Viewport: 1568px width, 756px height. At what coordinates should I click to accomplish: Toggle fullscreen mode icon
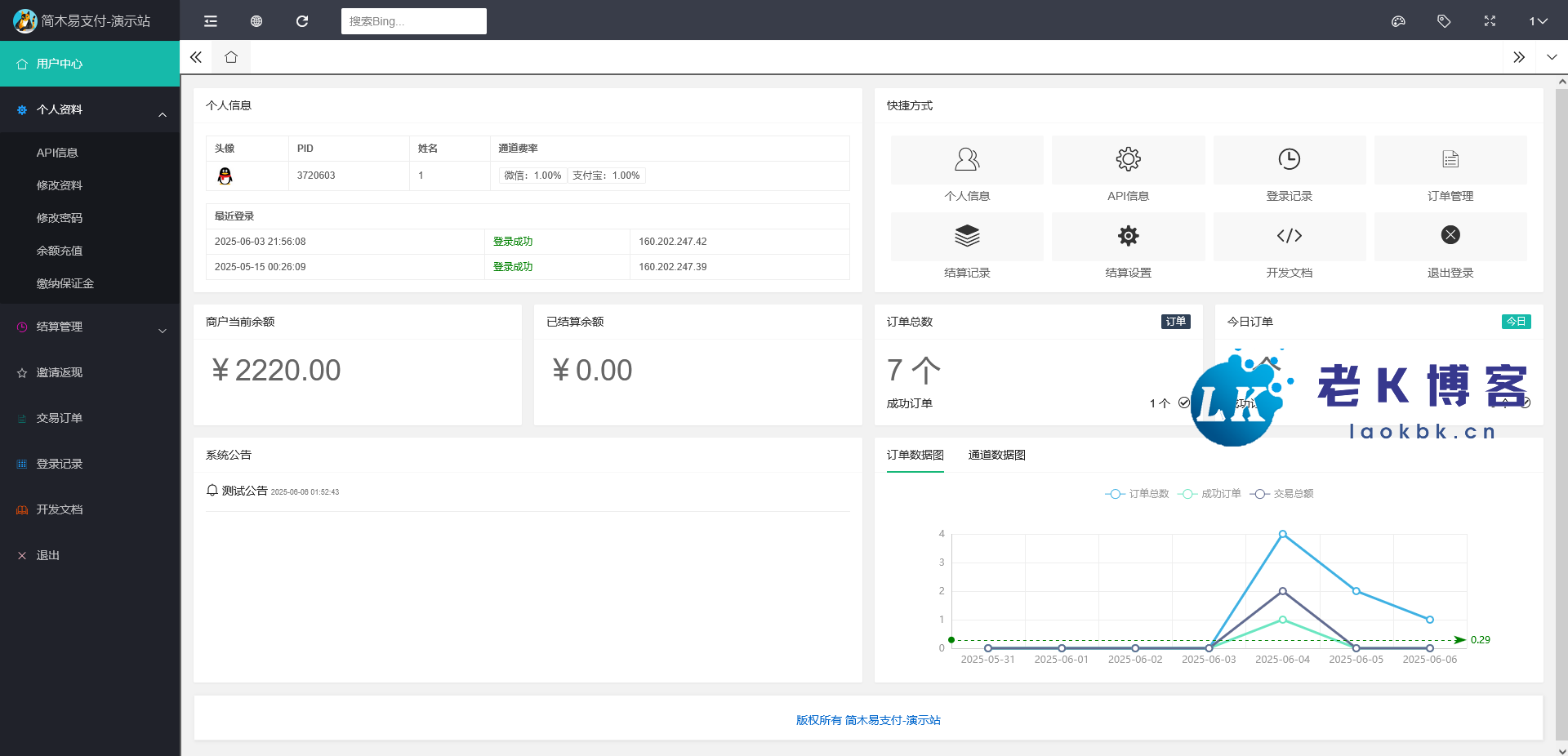[x=1490, y=21]
